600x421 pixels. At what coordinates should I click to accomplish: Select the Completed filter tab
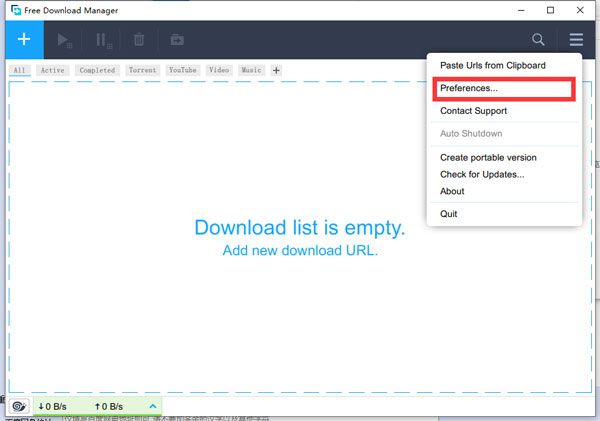coord(97,70)
